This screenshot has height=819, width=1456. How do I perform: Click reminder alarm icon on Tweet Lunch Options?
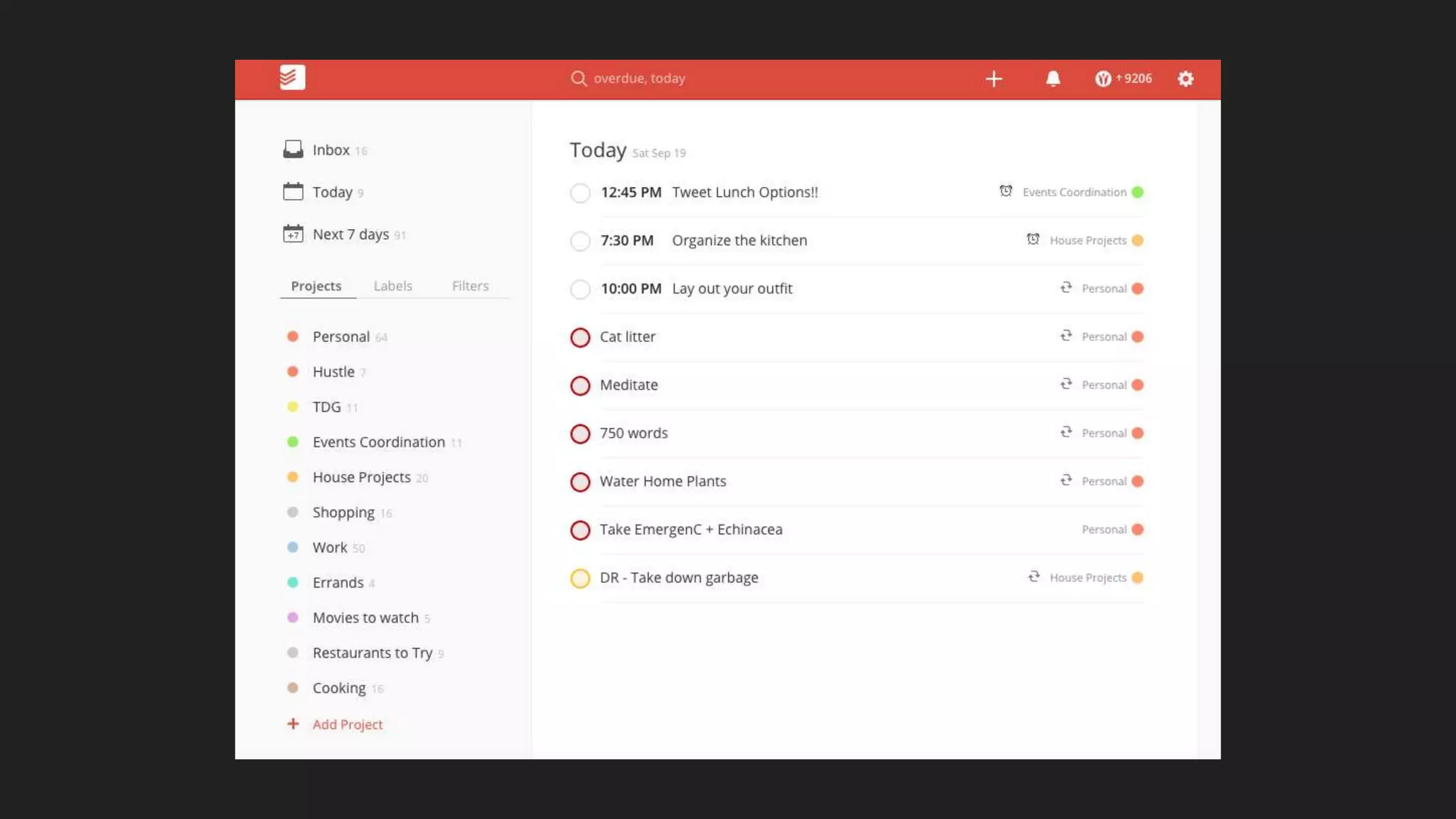[1005, 191]
